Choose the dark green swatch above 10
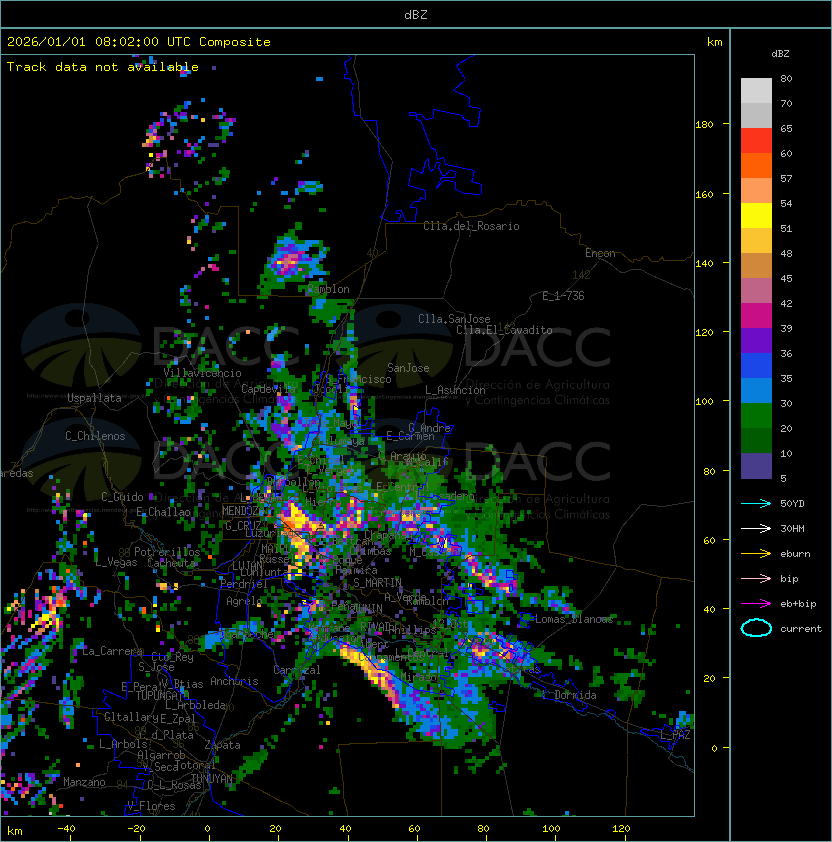This screenshot has width=832, height=842. [x=756, y=440]
